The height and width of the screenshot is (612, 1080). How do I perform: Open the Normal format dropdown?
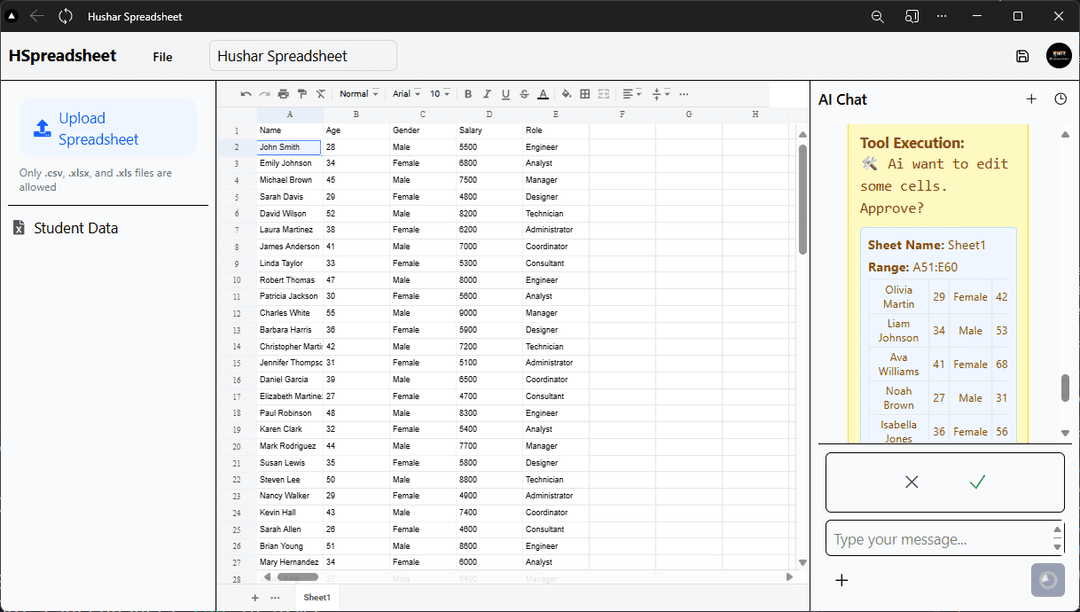tap(358, 94)
